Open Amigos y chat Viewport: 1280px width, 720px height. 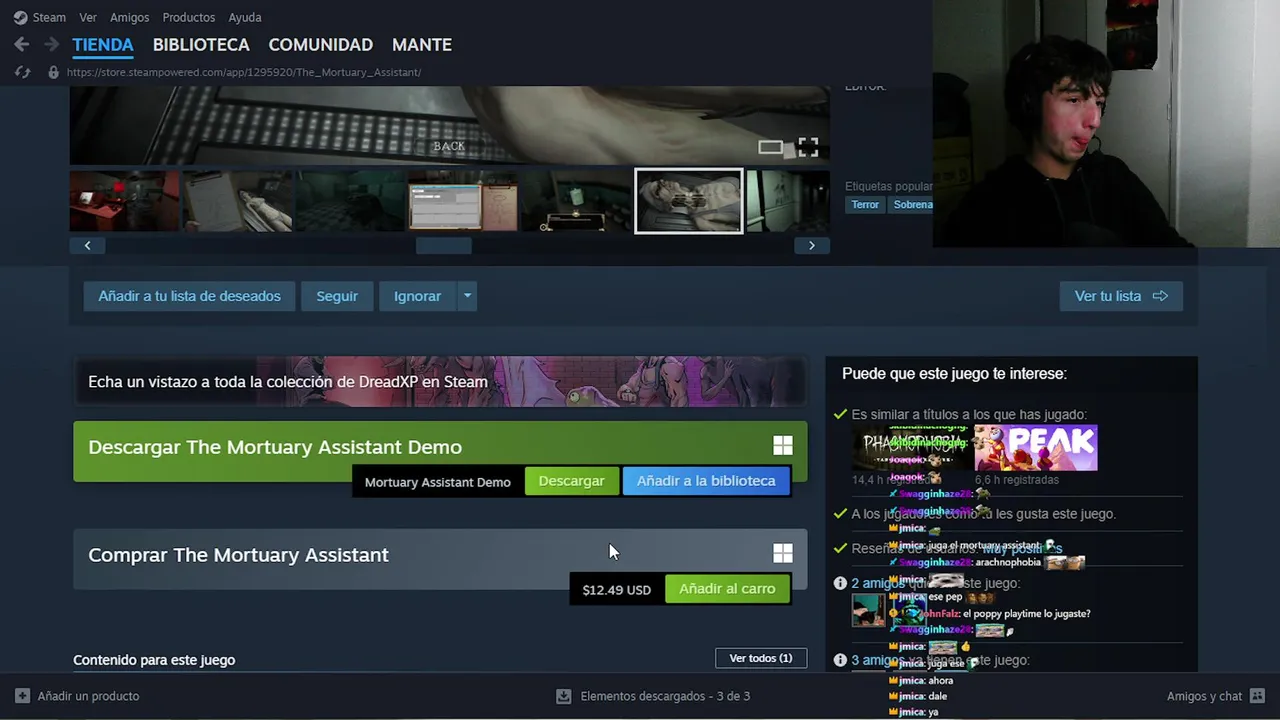tap(1204, 696)
